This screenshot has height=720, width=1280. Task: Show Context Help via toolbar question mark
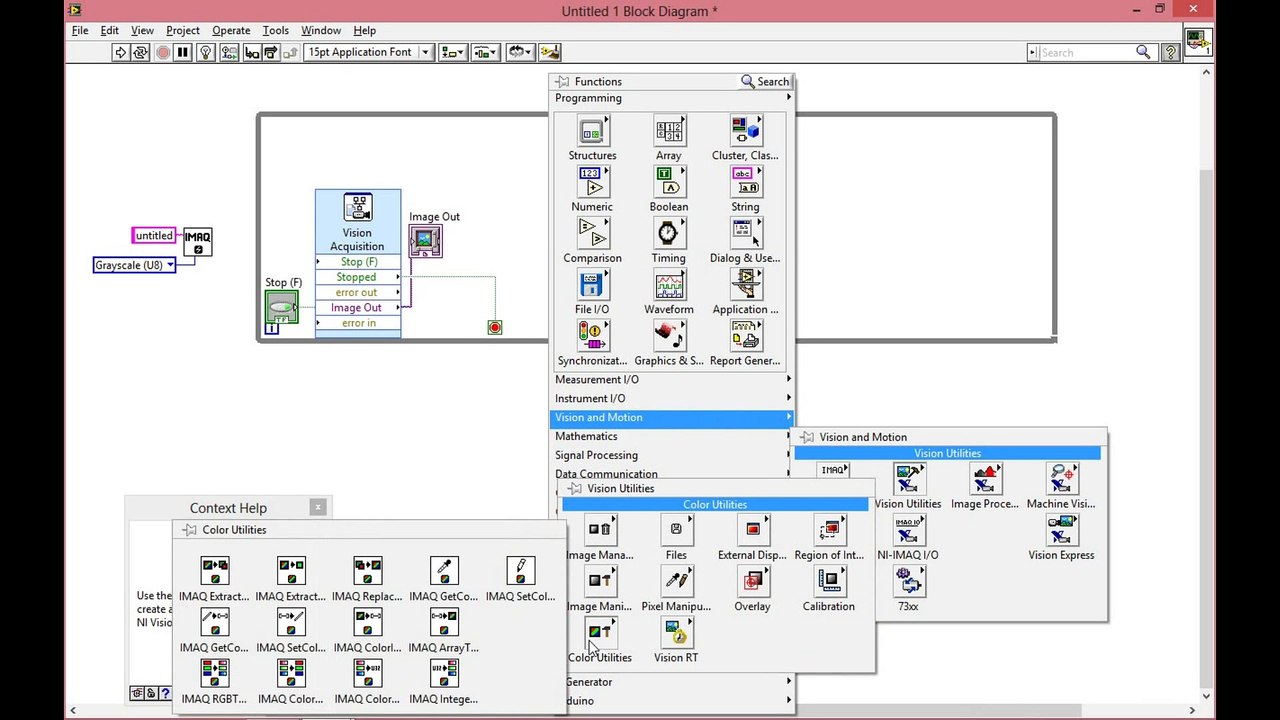tap(1170, 52)
